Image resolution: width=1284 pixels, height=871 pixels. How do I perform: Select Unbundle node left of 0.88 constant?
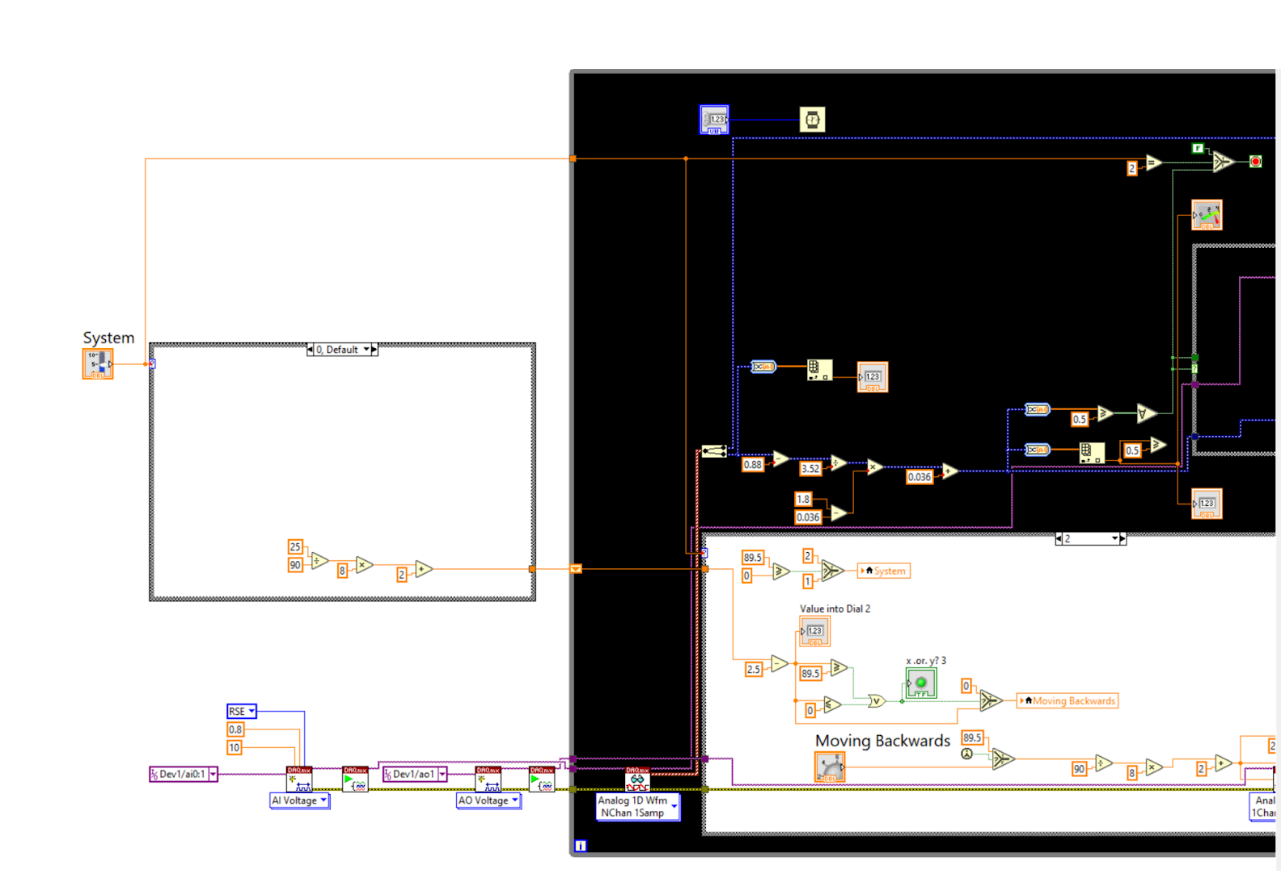pyautogui.click(x=714, y=452)
